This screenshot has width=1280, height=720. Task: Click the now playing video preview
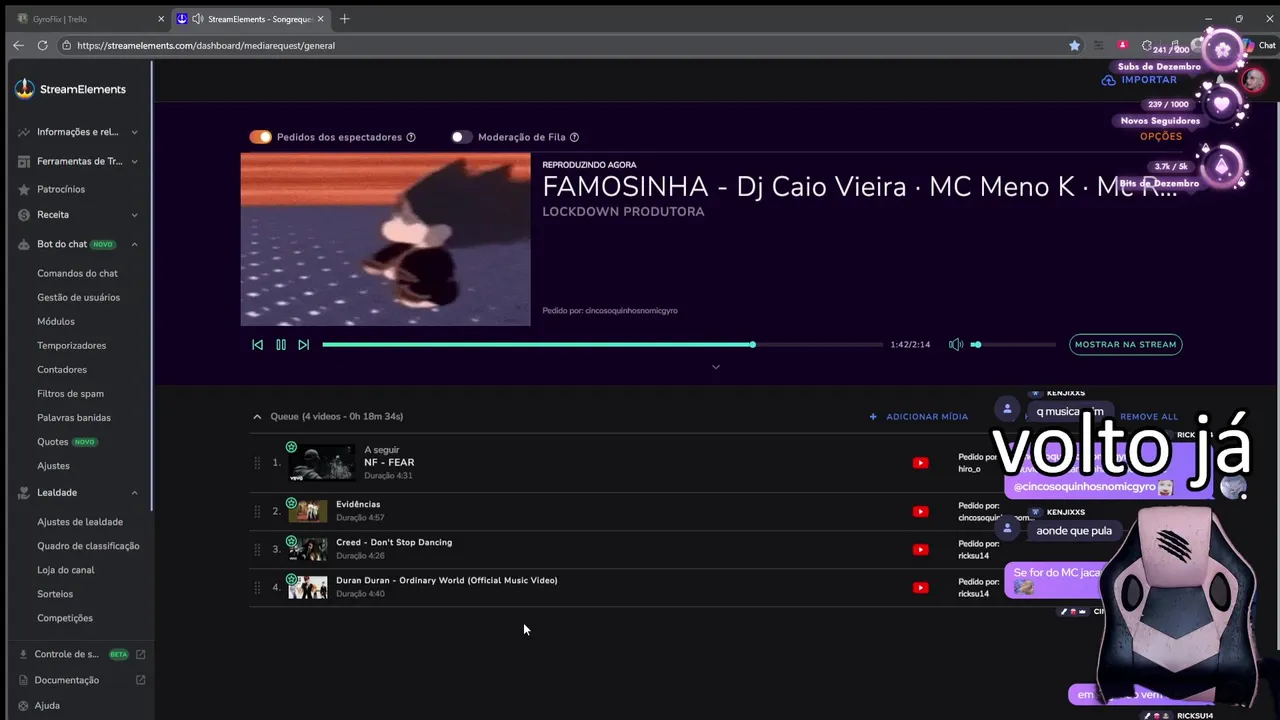tap(385, 239)
